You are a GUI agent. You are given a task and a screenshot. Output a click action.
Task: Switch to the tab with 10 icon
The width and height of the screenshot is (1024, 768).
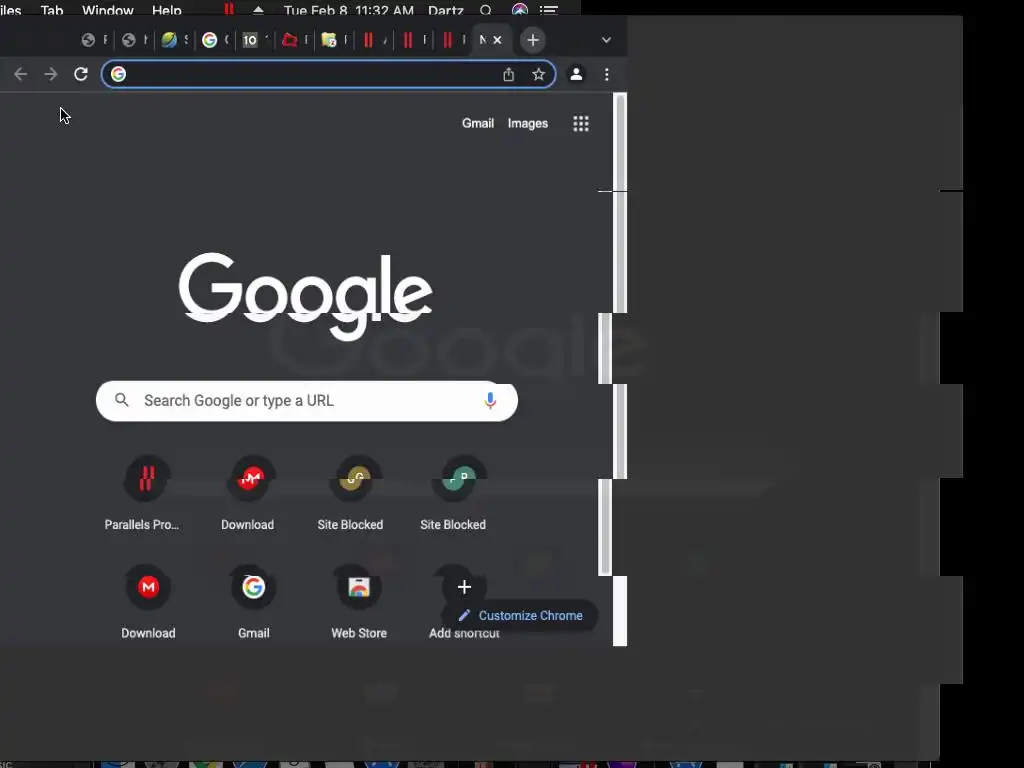(x=250, y=40)
